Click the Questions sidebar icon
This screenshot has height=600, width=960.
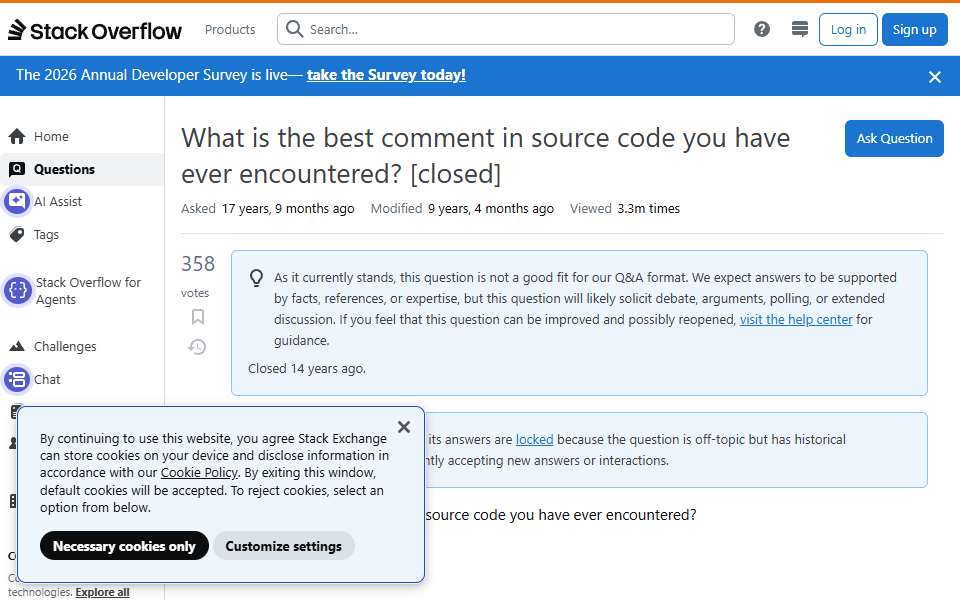pos(17,169)
